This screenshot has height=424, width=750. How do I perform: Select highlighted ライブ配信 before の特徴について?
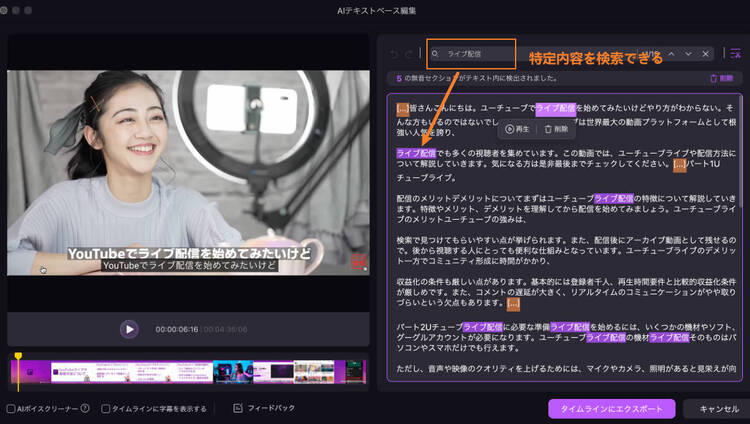[614, 198]
